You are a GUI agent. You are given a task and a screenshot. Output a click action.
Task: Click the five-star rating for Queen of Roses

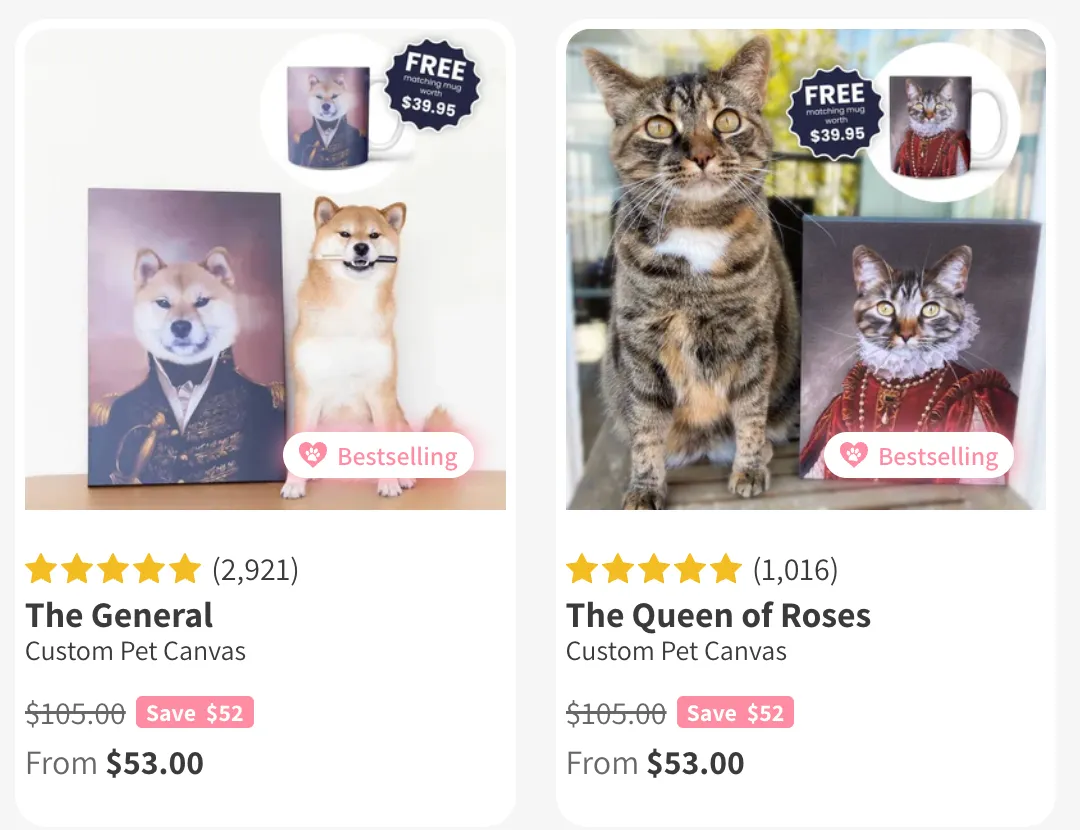point(654,570)
